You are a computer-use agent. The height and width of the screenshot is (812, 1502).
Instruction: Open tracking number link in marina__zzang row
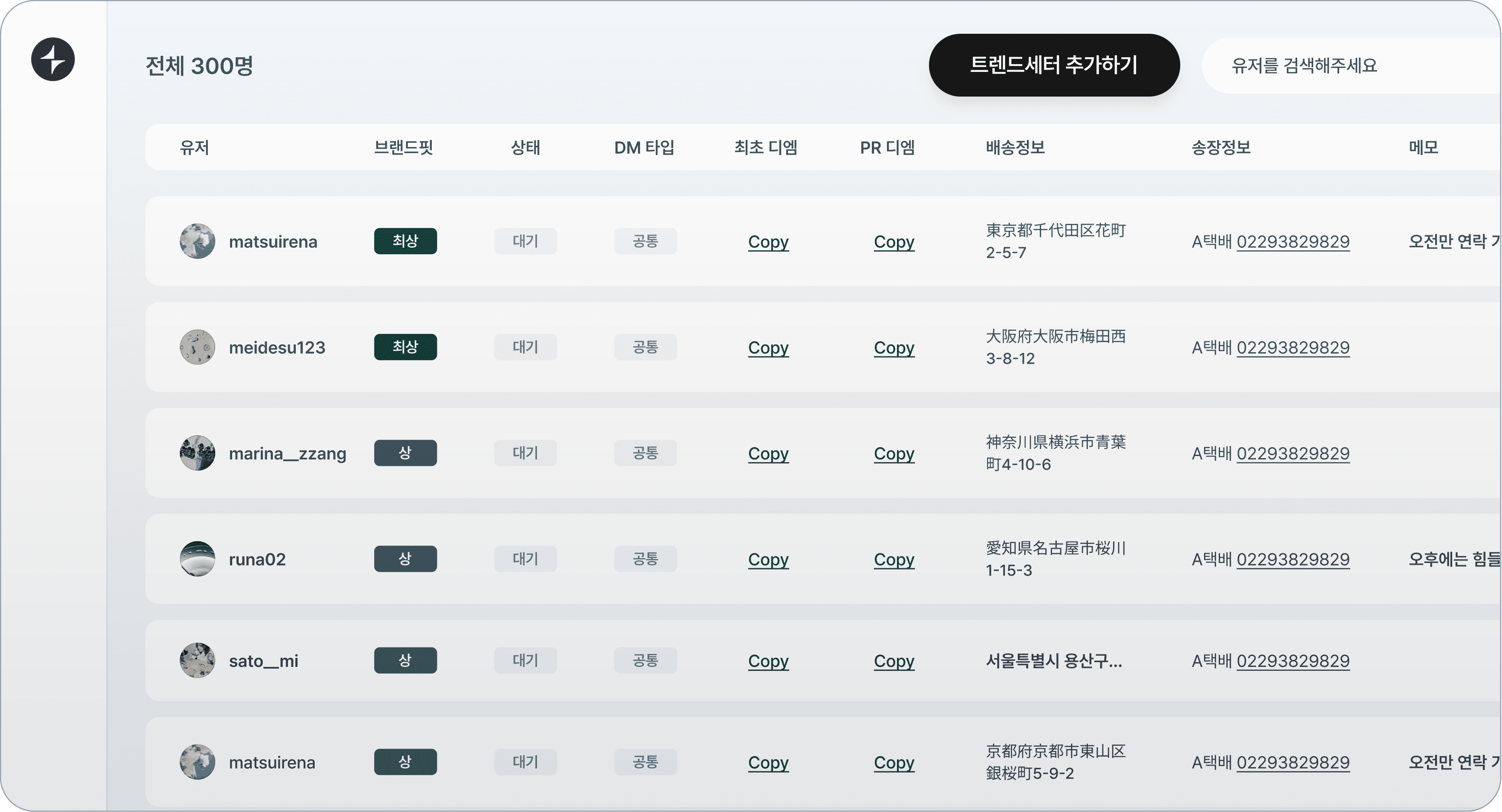click(x=1293, y=454)
